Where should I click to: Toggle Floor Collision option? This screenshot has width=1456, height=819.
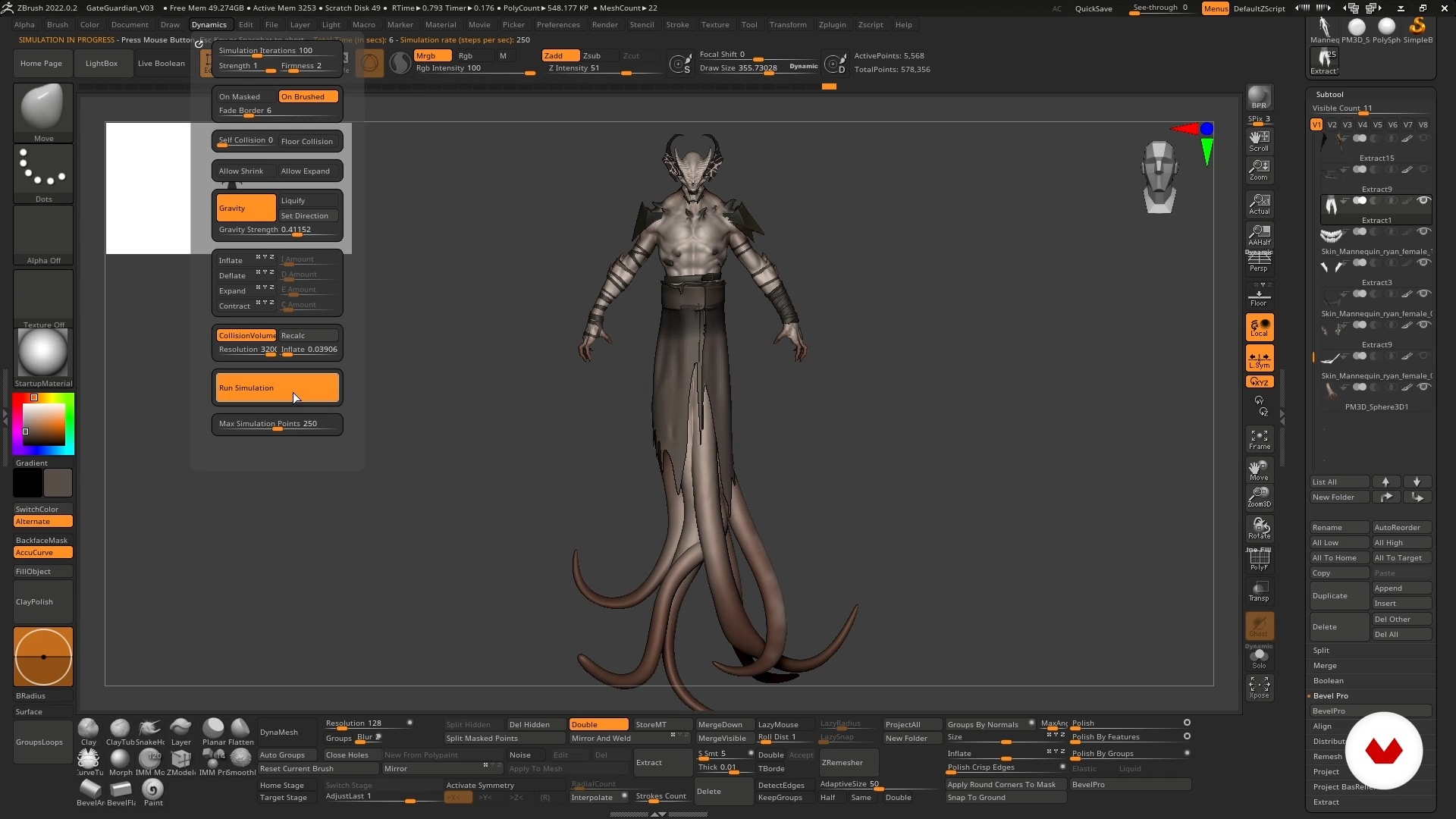pos(308,141)
